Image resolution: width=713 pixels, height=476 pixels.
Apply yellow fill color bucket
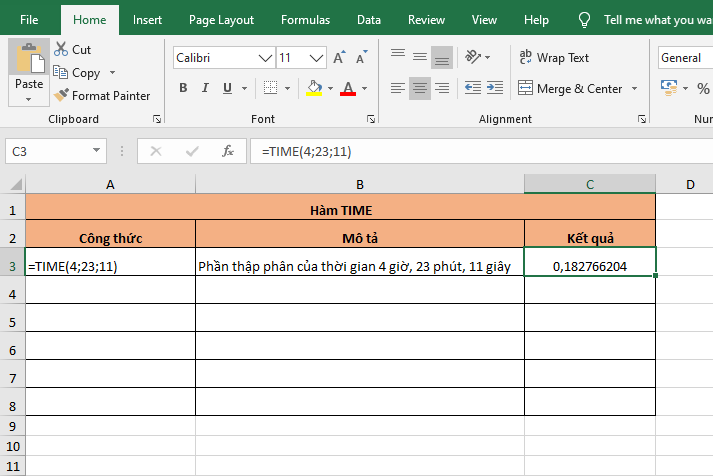pos(314,88)
